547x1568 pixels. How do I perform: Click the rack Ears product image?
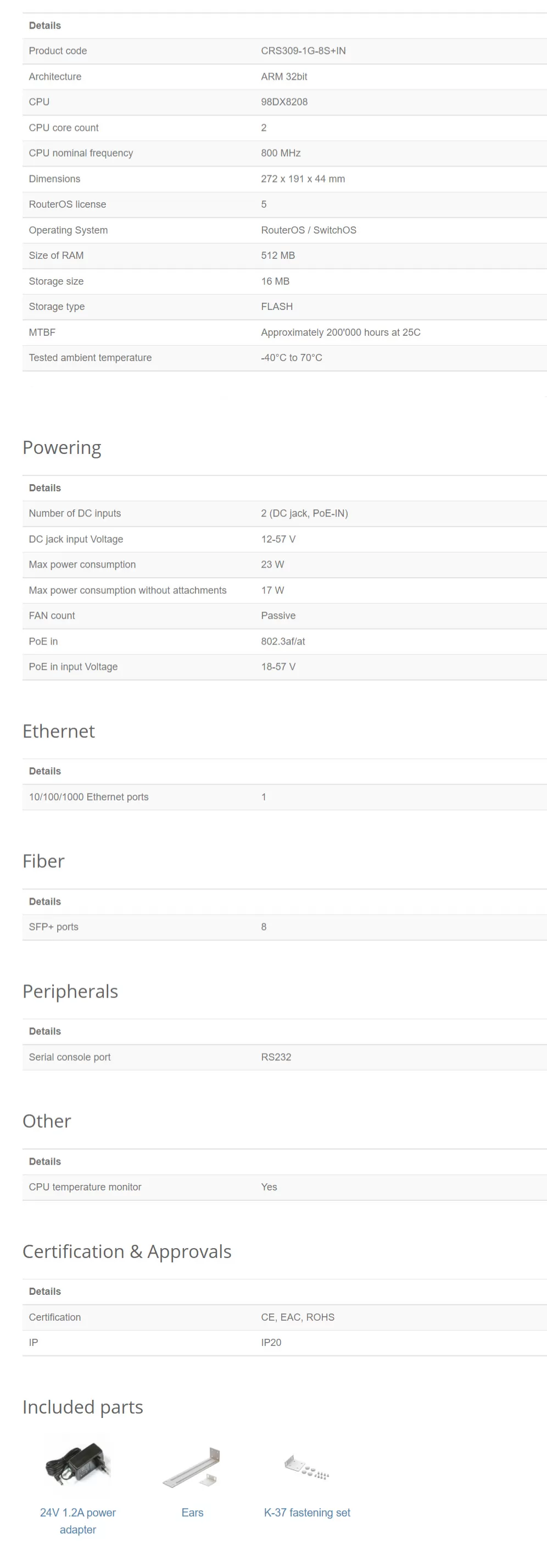pyautogui.click(x=192, y=1467)
